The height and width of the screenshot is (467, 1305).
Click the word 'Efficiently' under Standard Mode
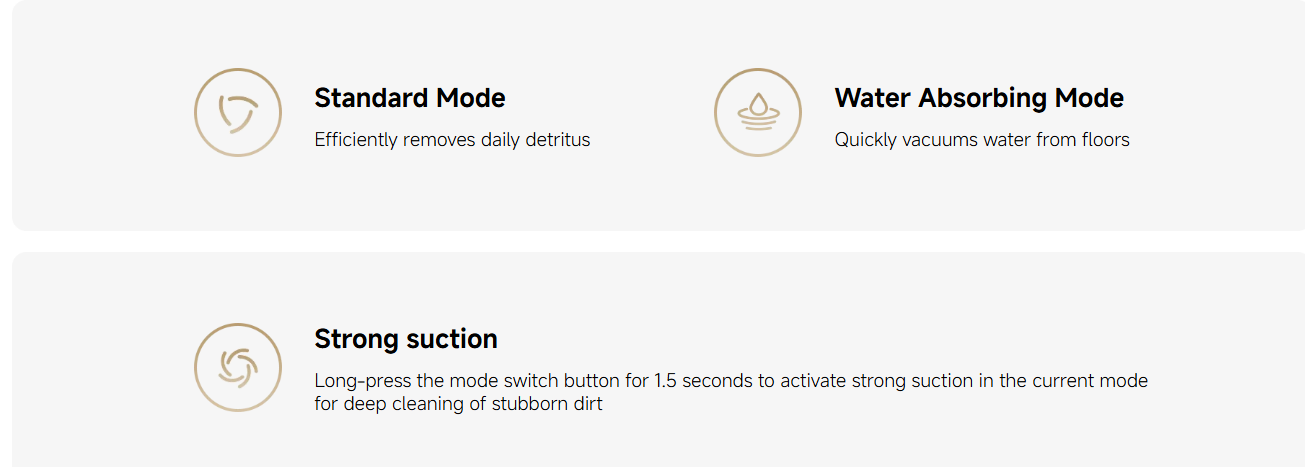(356, 140)
